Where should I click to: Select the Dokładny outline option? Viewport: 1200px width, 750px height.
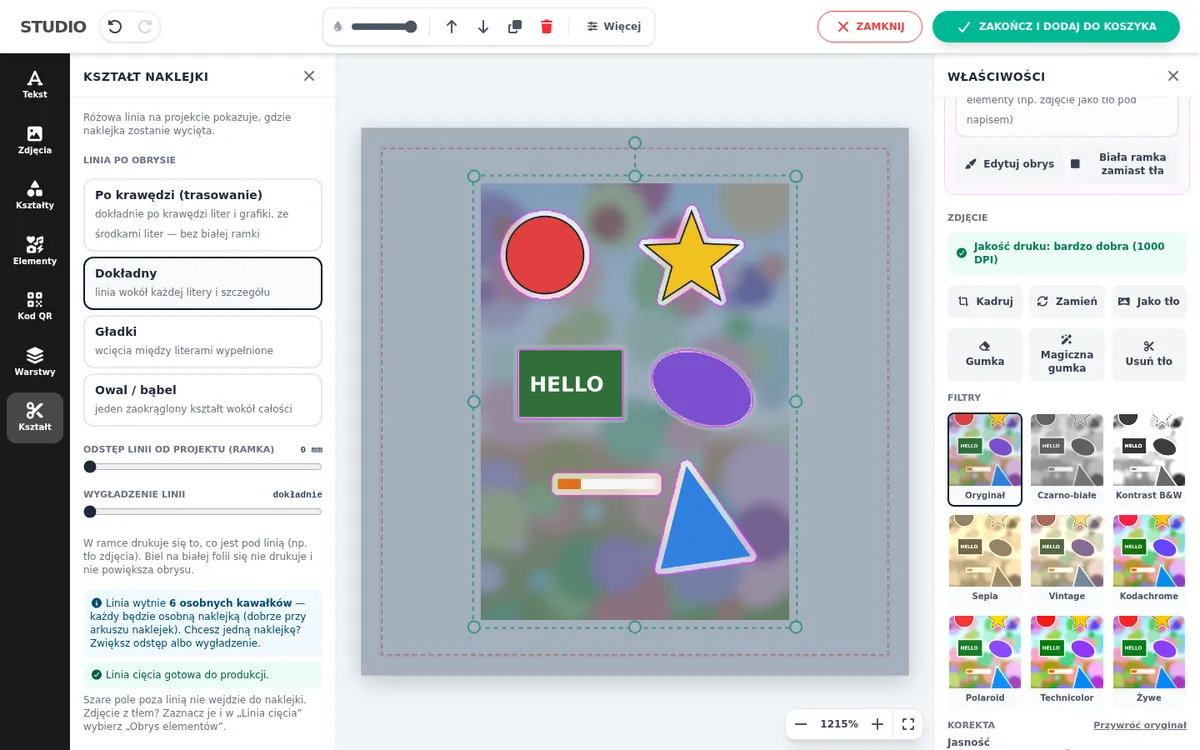203,283
